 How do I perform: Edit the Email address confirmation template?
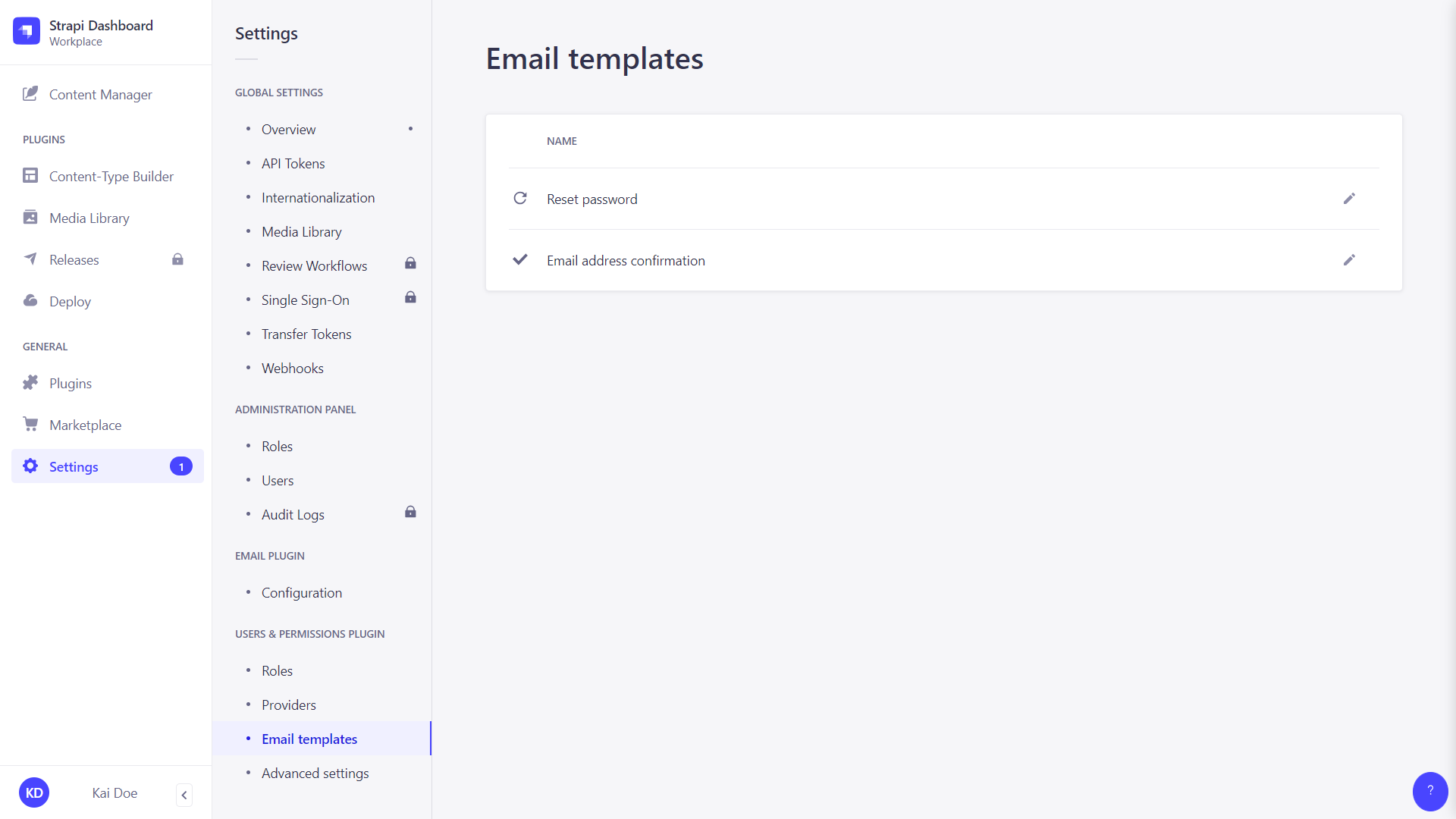click(x=1349, y=260)
